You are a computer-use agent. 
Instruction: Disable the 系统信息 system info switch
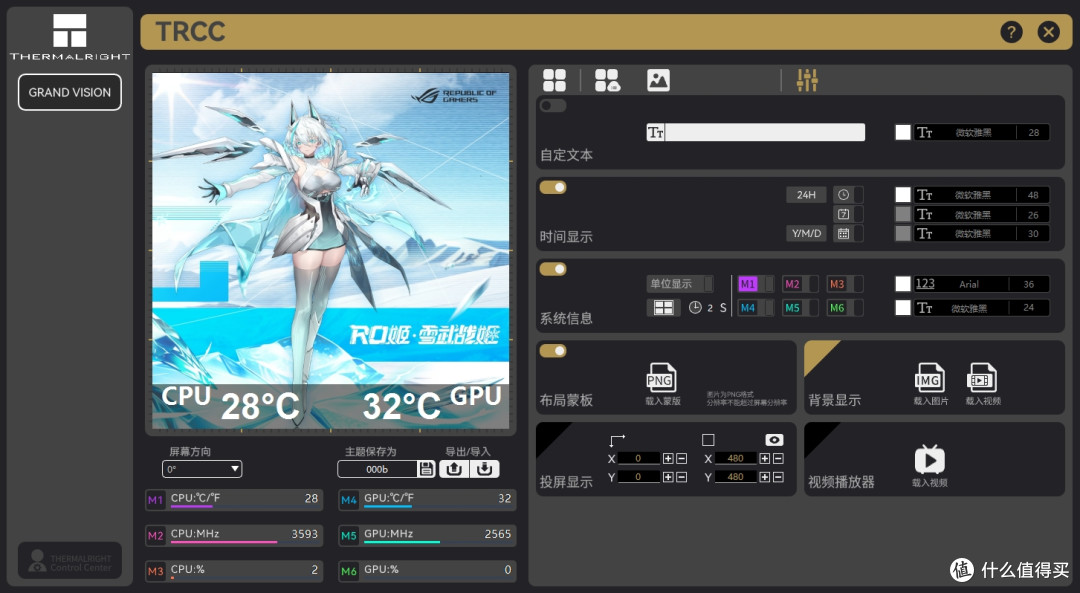pyautogui.click(x=553, y=269)
